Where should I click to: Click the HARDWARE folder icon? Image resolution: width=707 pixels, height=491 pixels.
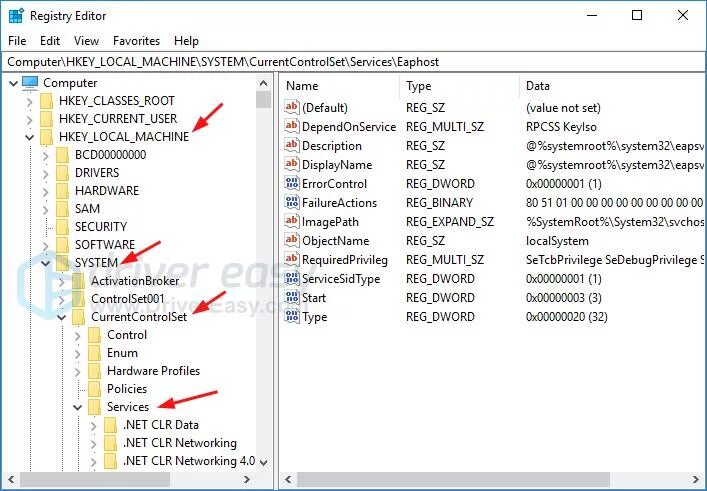click(62, 191)
